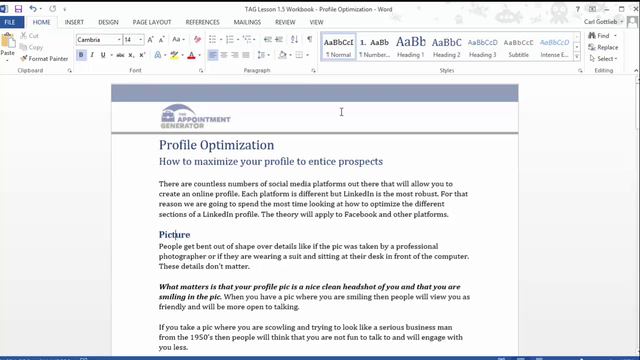
Task: Apply red font color swatch
Action: [191, 55]
